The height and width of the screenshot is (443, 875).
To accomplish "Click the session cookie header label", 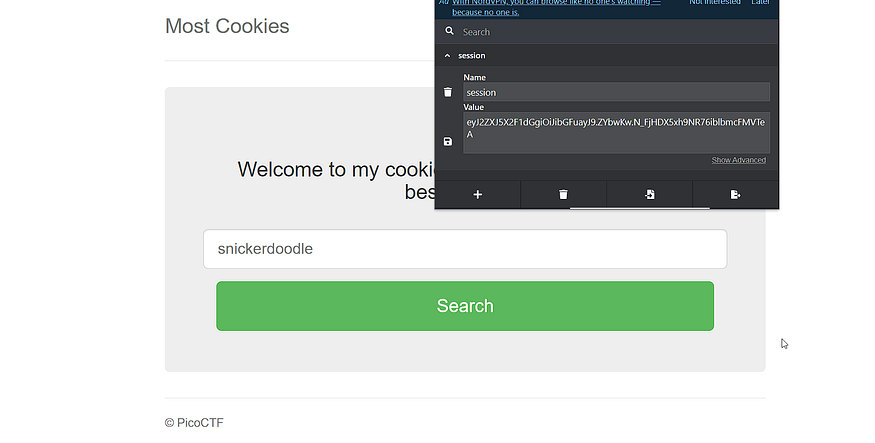I will pos(472,56).
